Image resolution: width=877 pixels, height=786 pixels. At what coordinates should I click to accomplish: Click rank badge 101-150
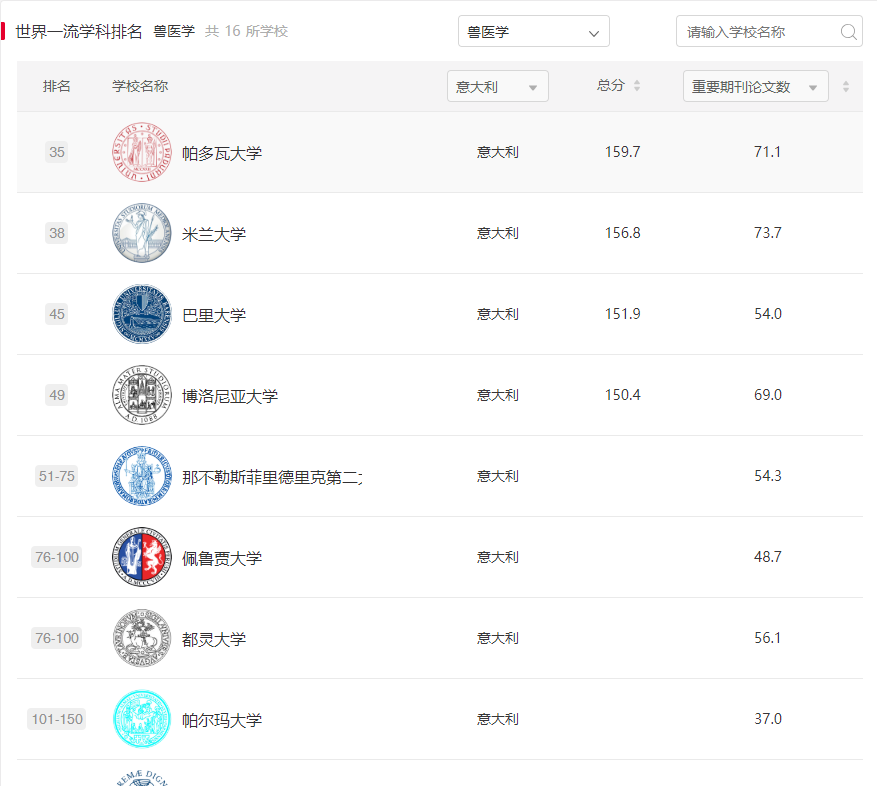point(56,719)
